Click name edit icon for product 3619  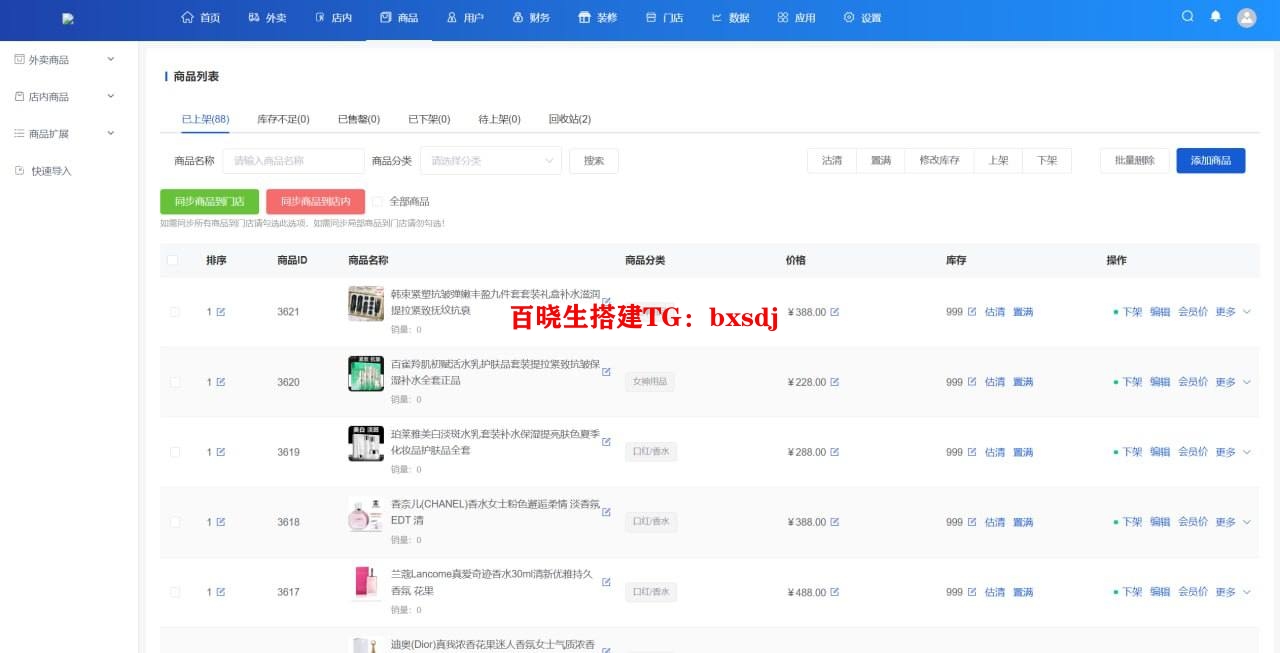606,441
